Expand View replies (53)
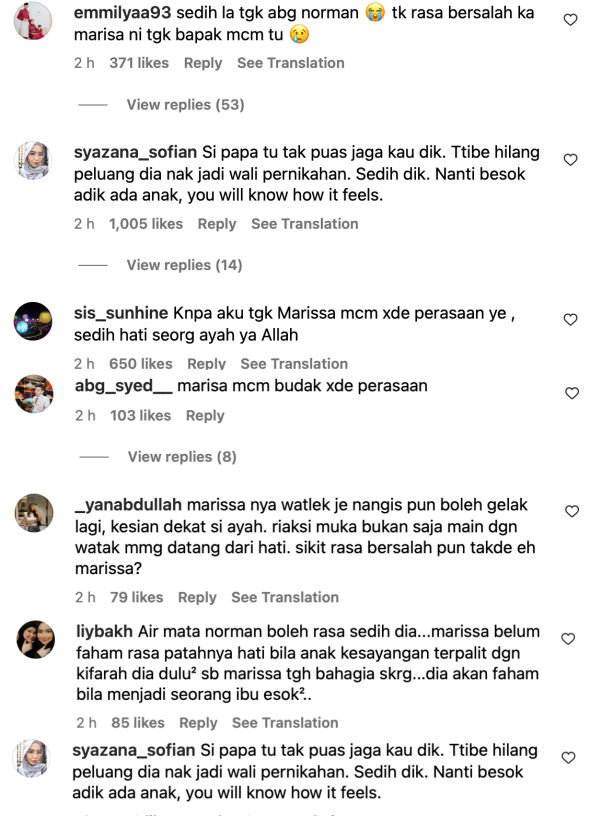This screenshot has height=816, width=590. (x=185, y=105)
